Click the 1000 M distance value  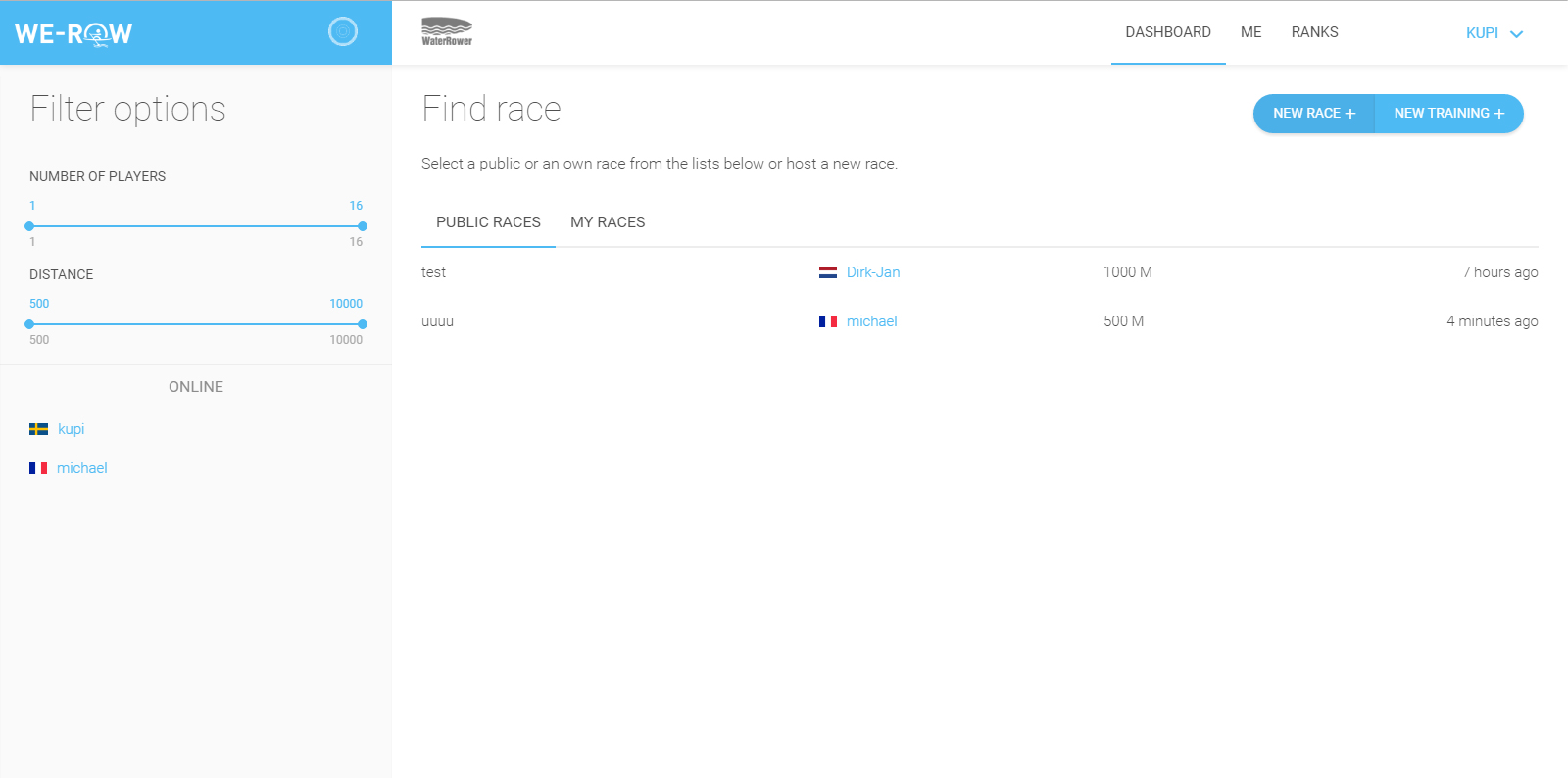tap(1128, 272)
